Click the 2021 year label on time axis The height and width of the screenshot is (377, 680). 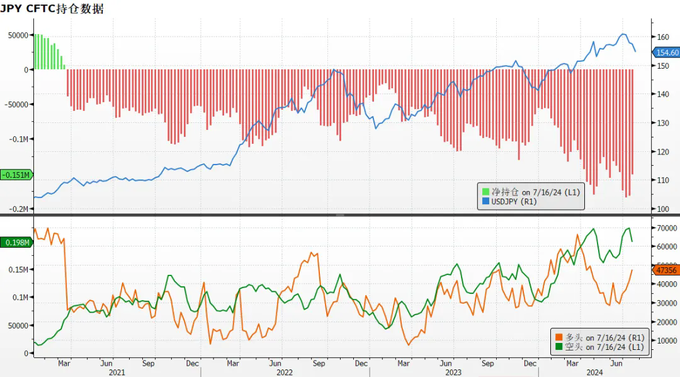[x=117, y=373]
